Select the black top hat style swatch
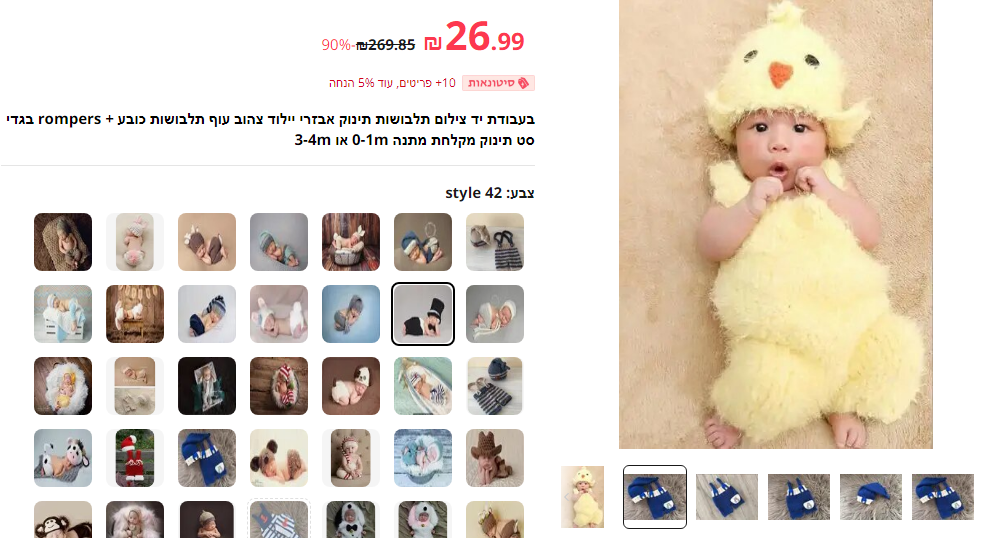Image resolution: width=981 pixels, height=538 pixels. [x=423, y=314]
